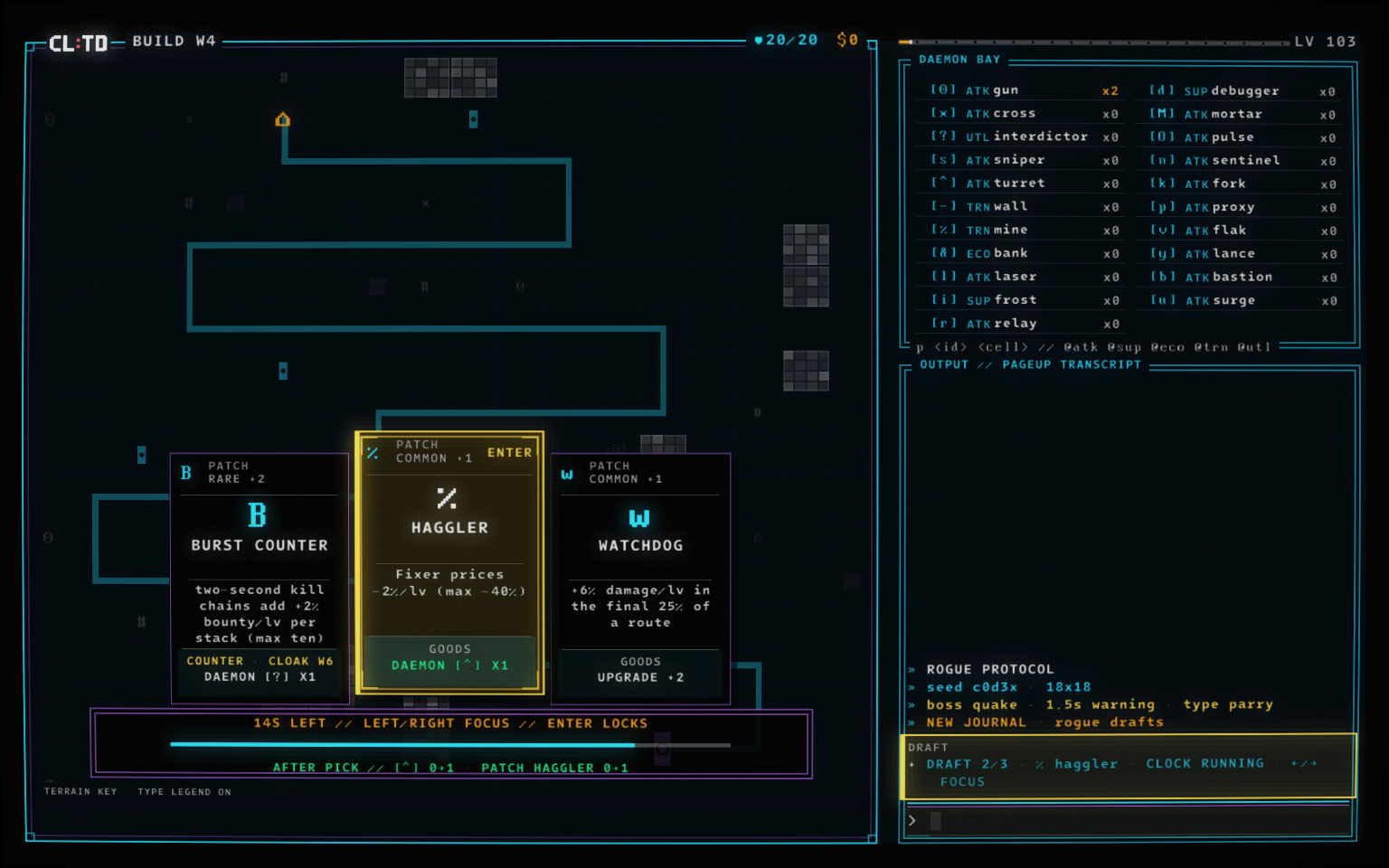The image size is (1389, 868).
Task: Click the bracketed key glyph on the flak row
Action: tap(1162, 231)
